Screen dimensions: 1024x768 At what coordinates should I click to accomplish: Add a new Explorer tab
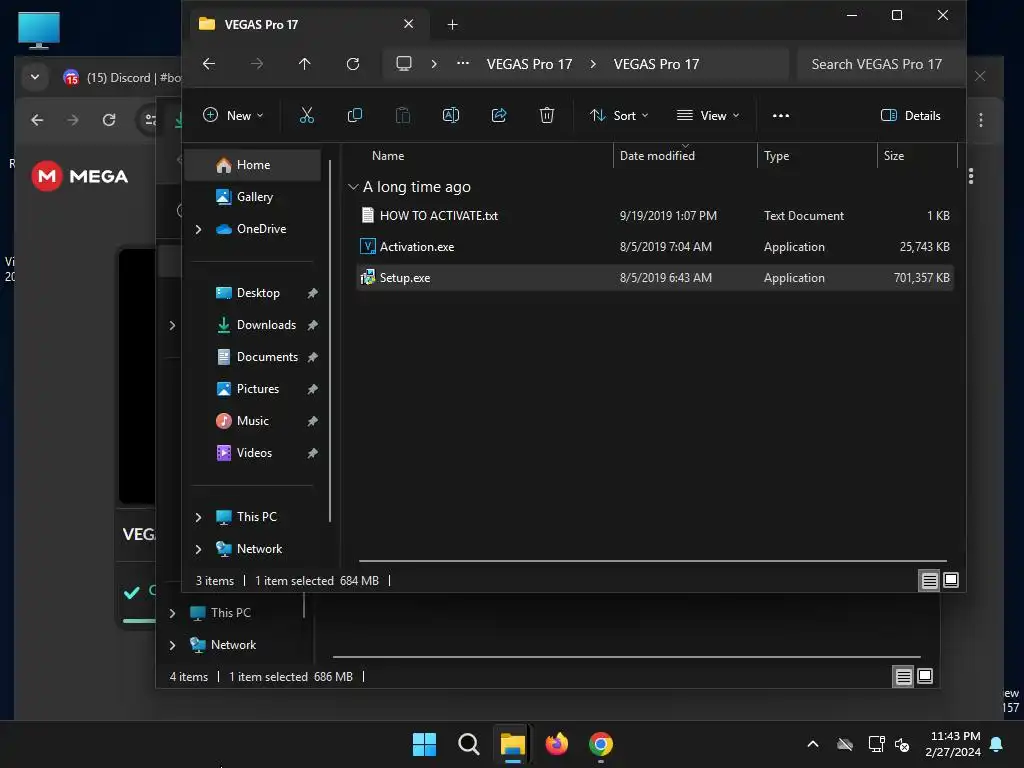tap(452, 25)
